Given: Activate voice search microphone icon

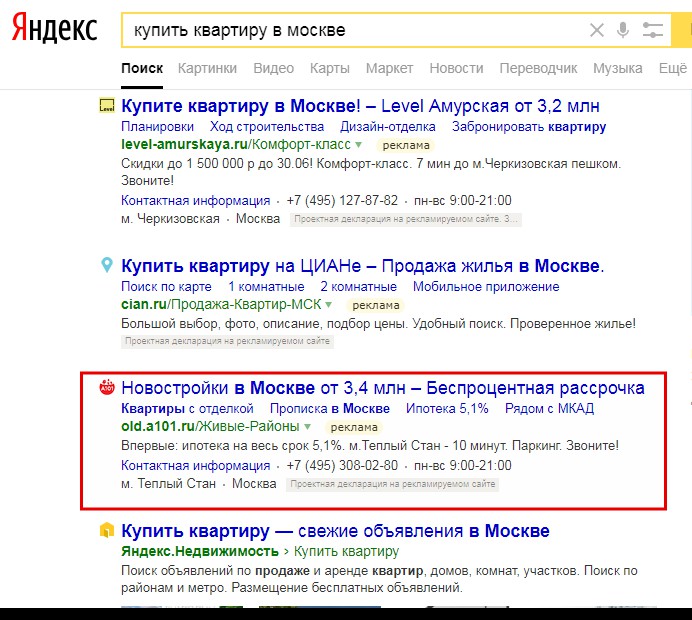Looking at the screenshot, I should tap(623, 30).
